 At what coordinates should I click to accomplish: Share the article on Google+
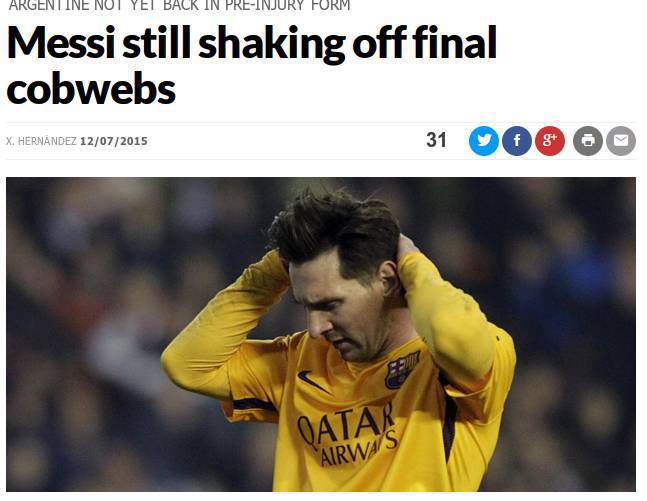[550, 141]
